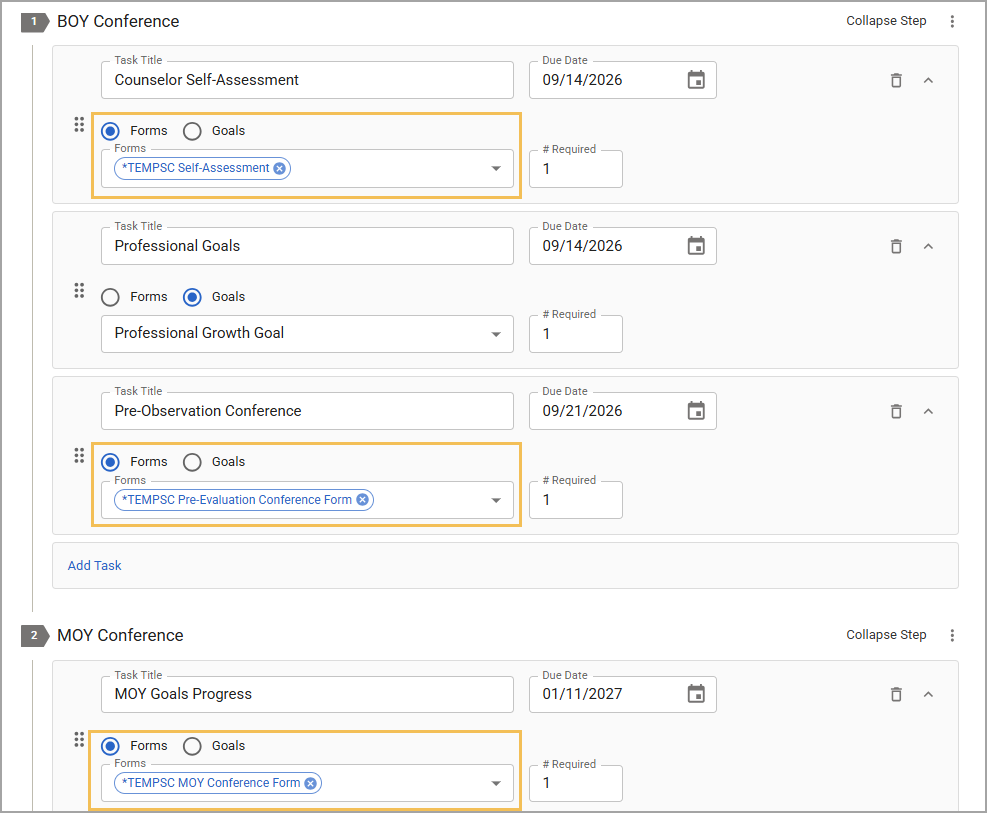Screen dimensions: 987x813
Task: Edit # Required field for Professional Goals
Action: pos(576,334)
